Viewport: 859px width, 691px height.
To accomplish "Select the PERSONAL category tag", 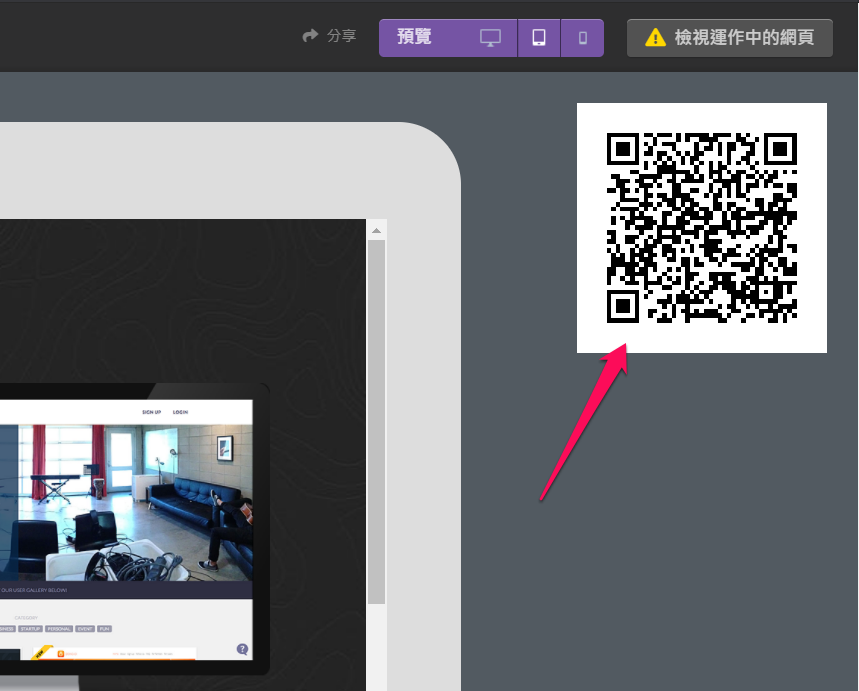I will 59,629.
